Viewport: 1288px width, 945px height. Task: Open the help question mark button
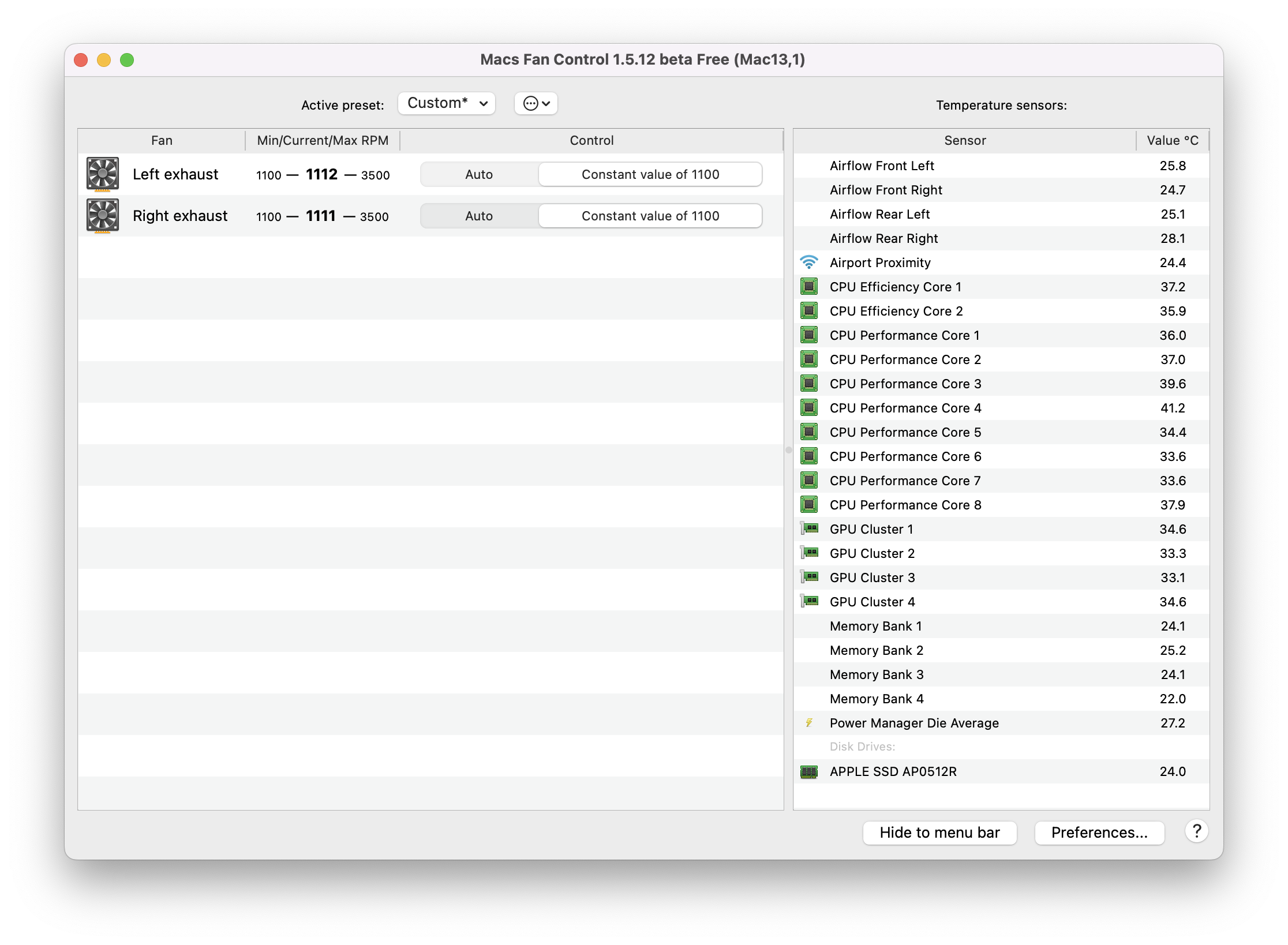(x=1196, y=831)
